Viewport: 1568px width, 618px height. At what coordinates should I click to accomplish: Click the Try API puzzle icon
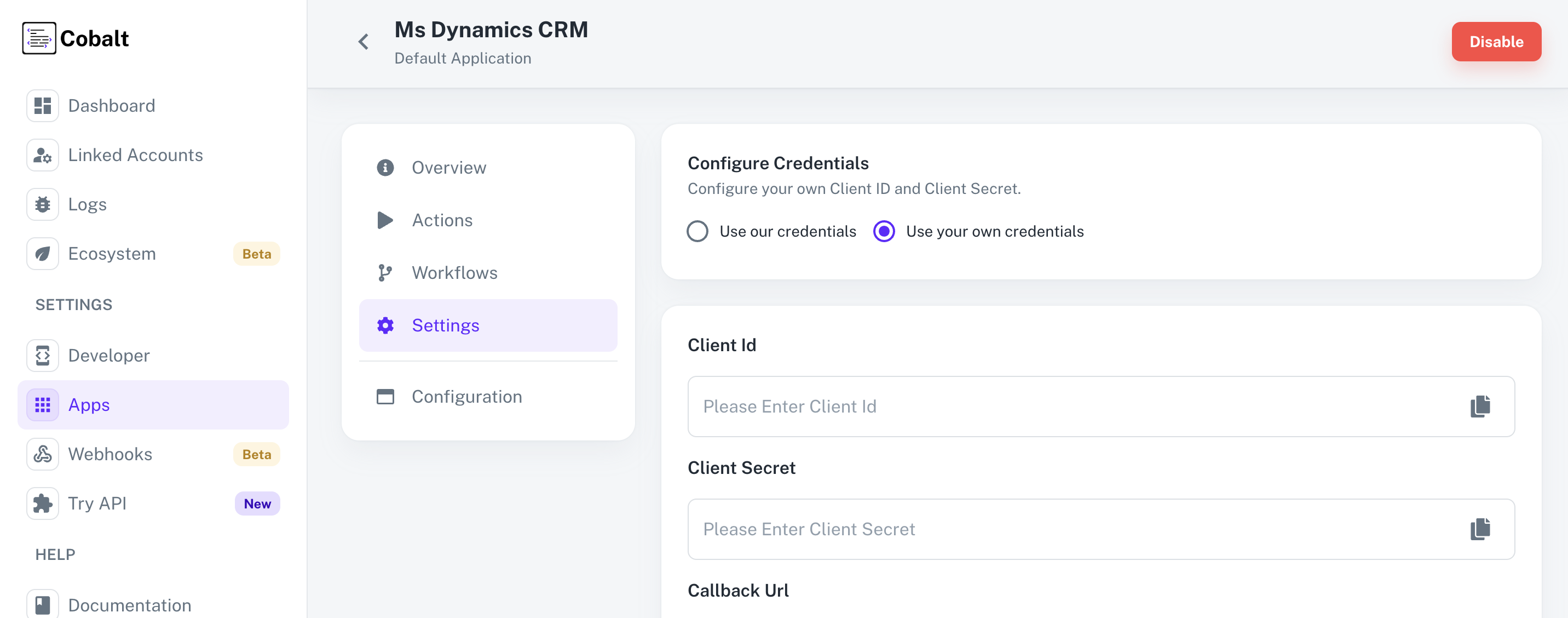click(42, 503)
